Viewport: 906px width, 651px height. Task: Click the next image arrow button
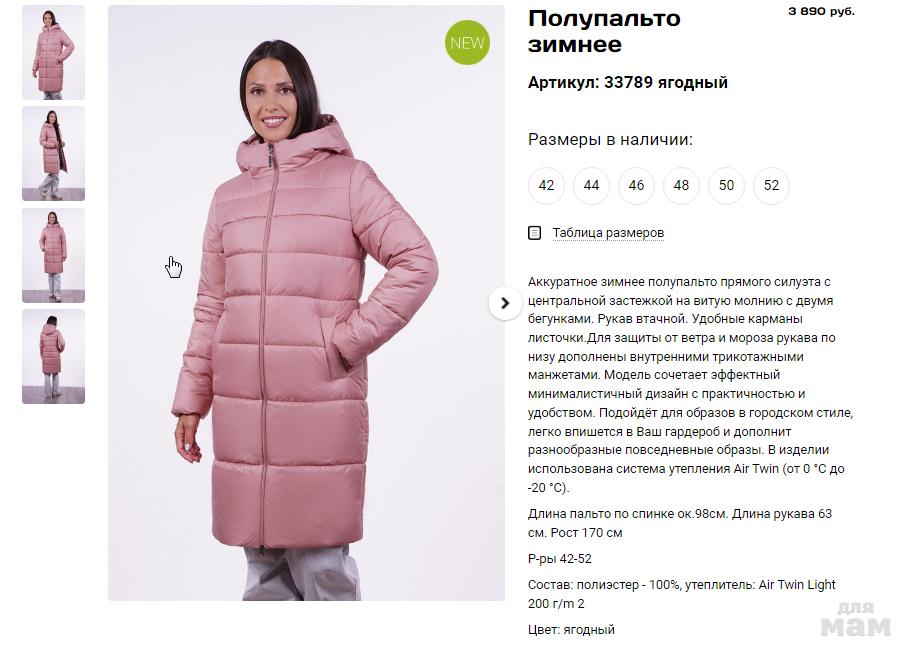[x=504, y=303]
